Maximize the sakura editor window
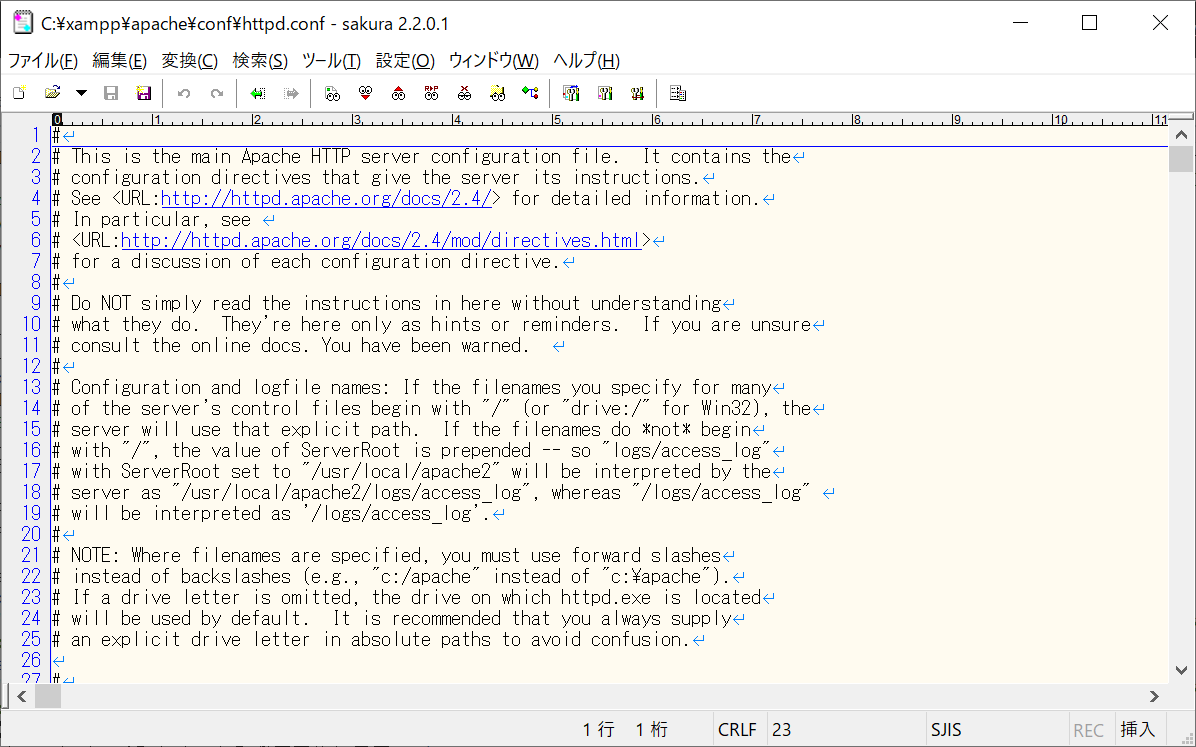 [x=1090, y=23]
